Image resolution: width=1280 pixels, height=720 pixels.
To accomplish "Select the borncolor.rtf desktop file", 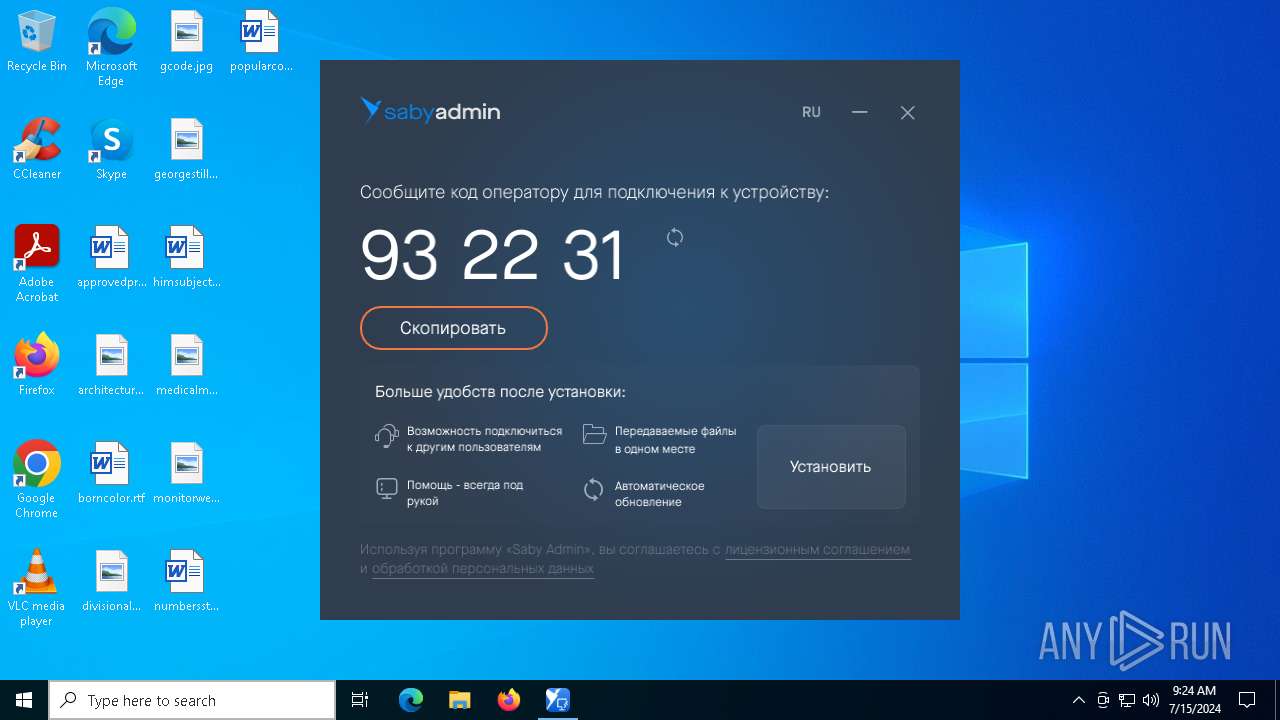I will tap(111, 473).
